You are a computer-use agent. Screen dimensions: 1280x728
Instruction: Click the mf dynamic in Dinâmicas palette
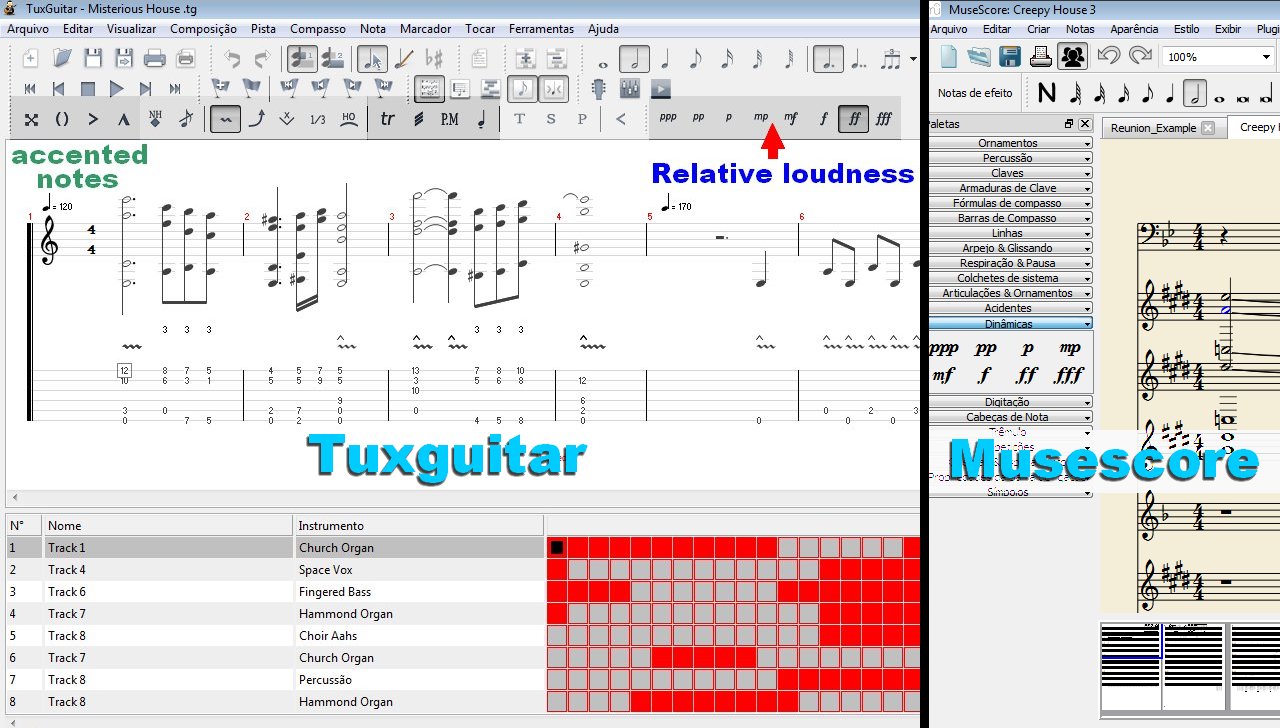943,376
